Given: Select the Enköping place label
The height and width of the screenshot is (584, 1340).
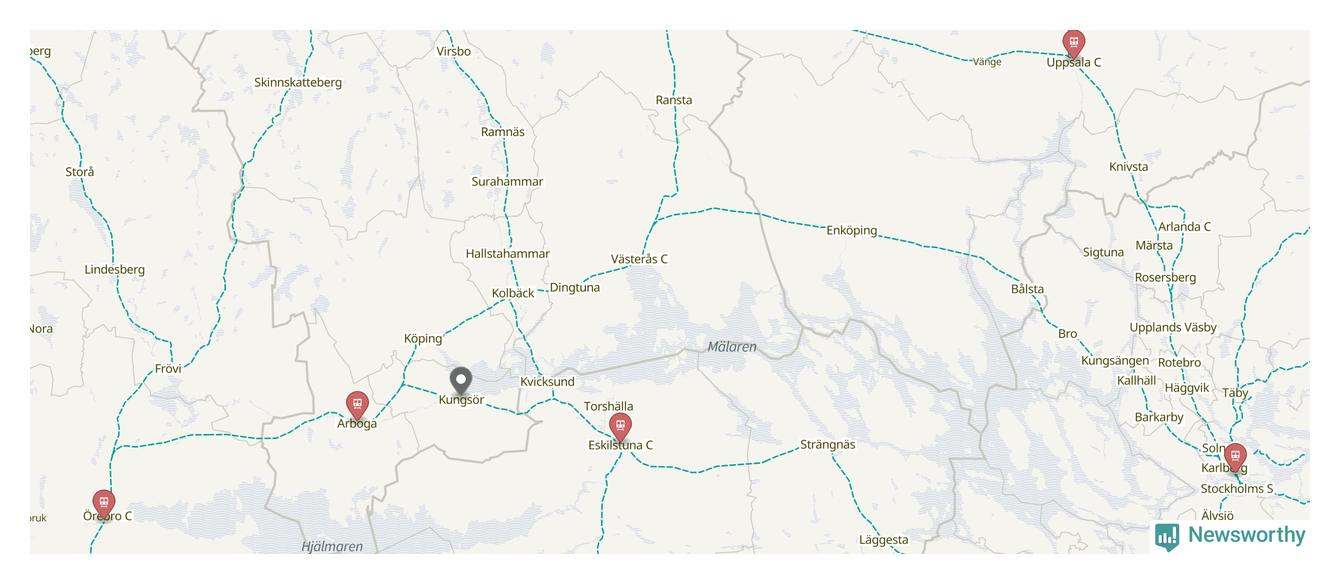Looking at the screenshot, I should tap(852, 230).
